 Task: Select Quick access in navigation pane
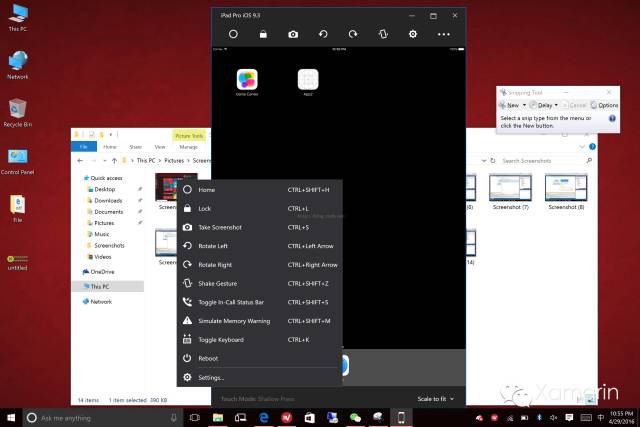tap(106, 178)
